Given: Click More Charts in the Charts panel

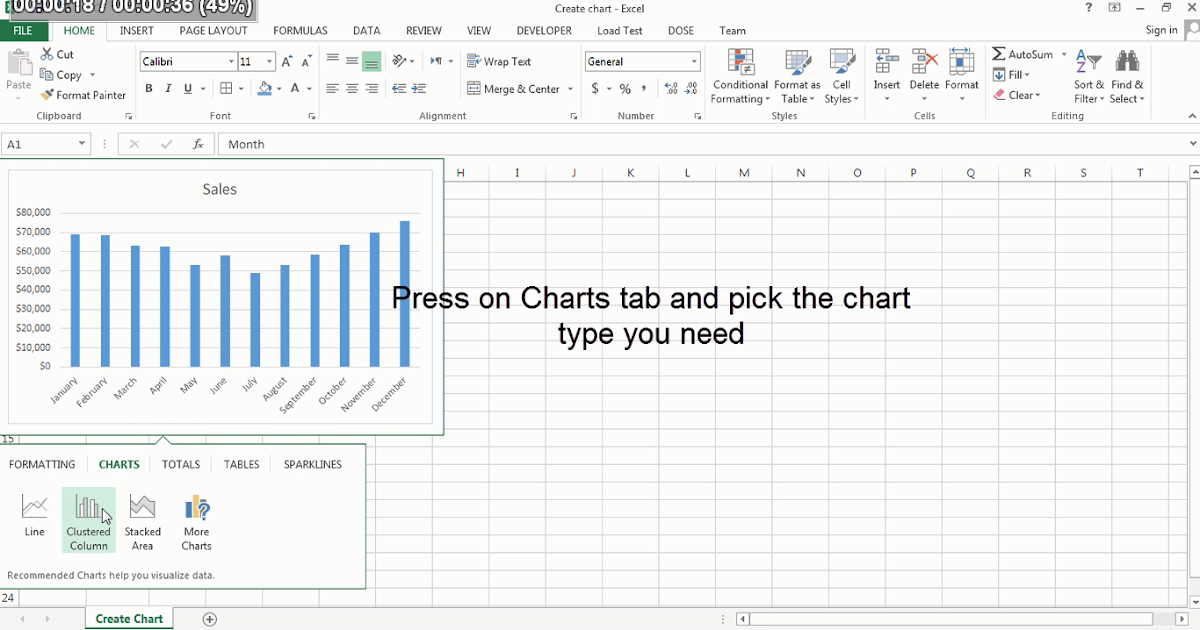Looking at the screenshot, I should (196, 519).
